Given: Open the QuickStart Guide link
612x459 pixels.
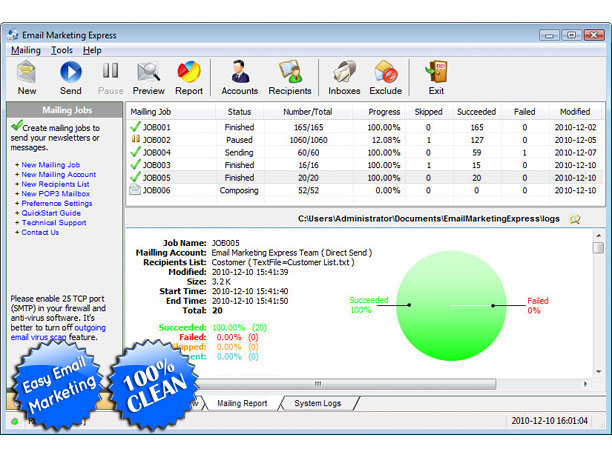Looking at the screenshot, I should click(51, 213).
